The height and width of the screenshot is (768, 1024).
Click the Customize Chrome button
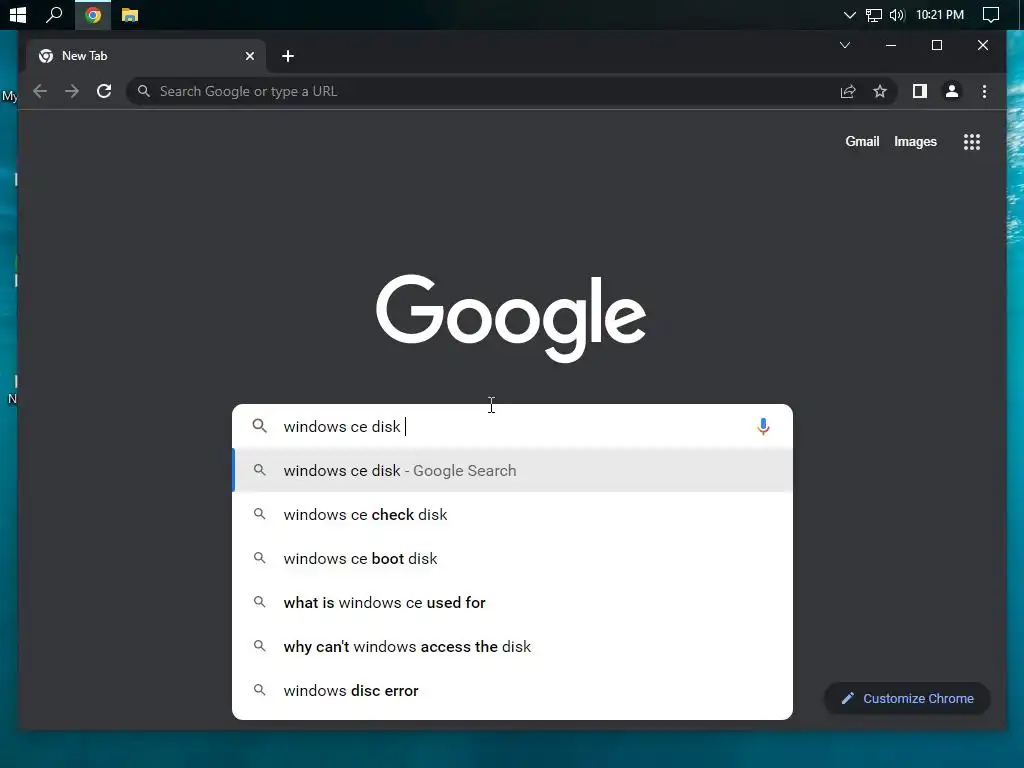[907, 698]
